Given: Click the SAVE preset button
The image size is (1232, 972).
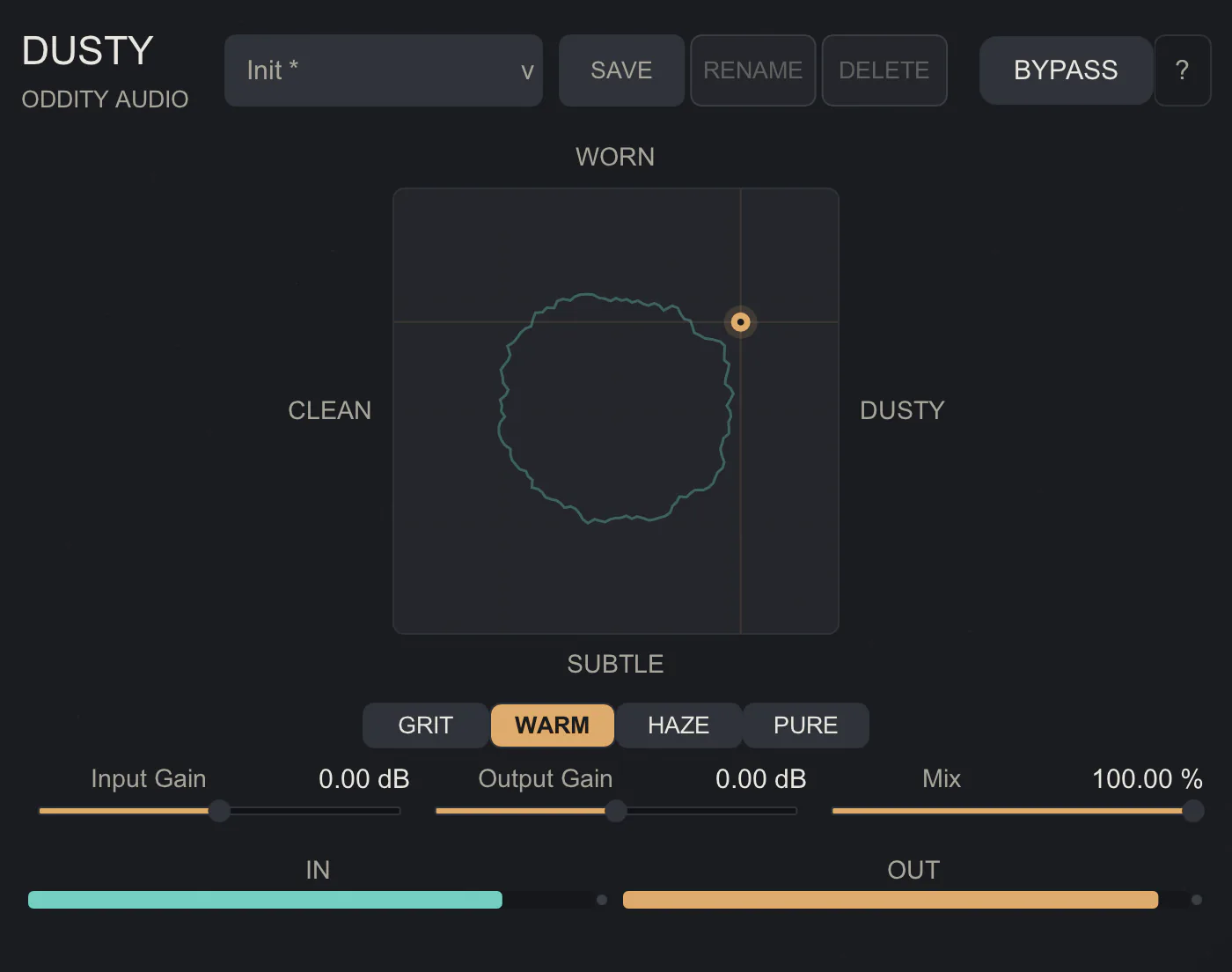Looking at the screenshot, I should pos(621,70).
